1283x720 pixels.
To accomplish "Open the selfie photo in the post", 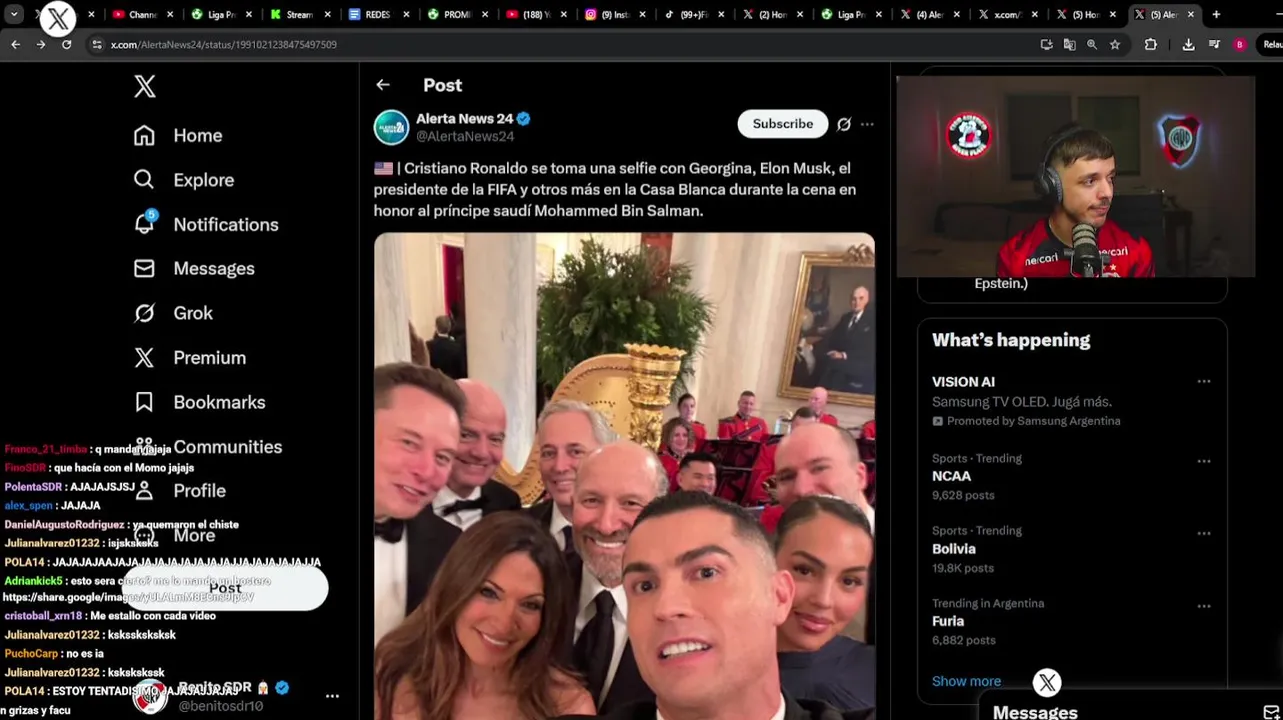I will click(624, 476).
